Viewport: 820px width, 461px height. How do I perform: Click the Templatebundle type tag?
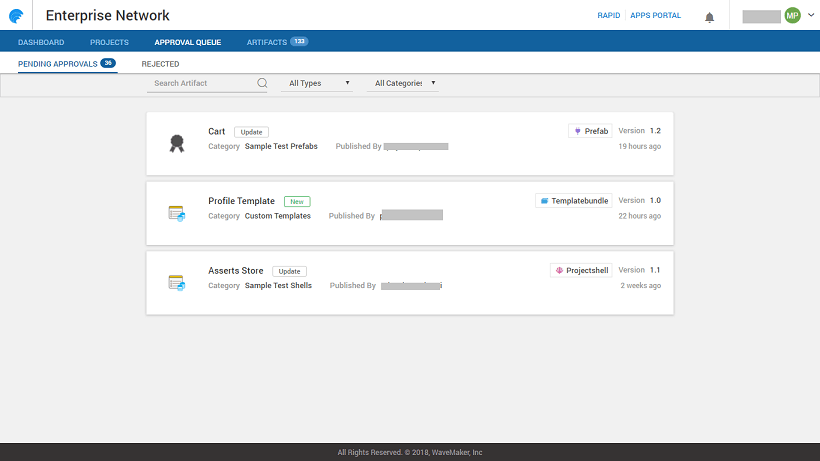click(x=573, y=201)
